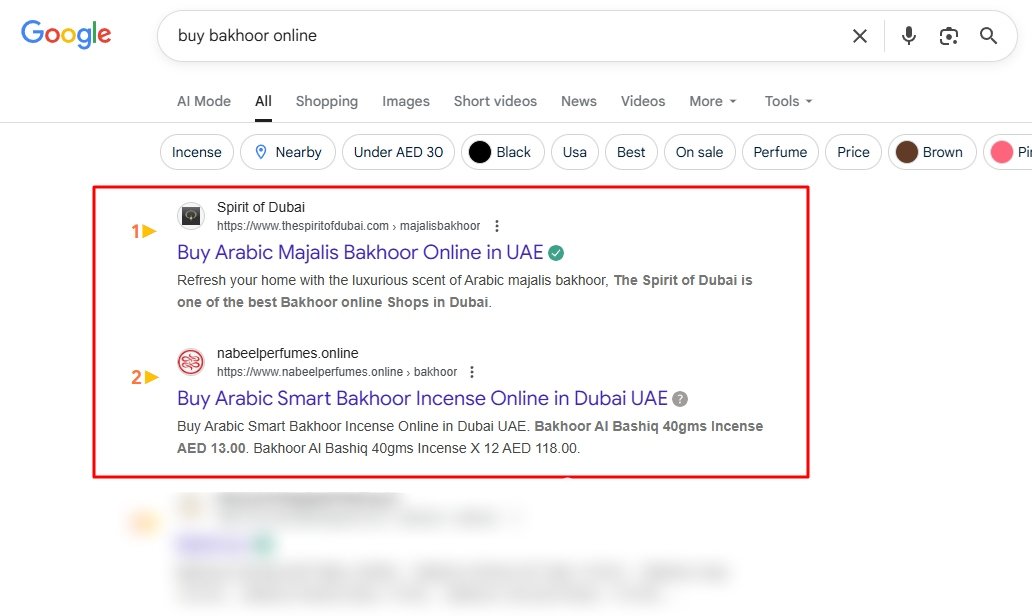Click gray question mark badge icon
Image resolution: width=1032 pixels, height=616 pixels.
tap(680, 399)
